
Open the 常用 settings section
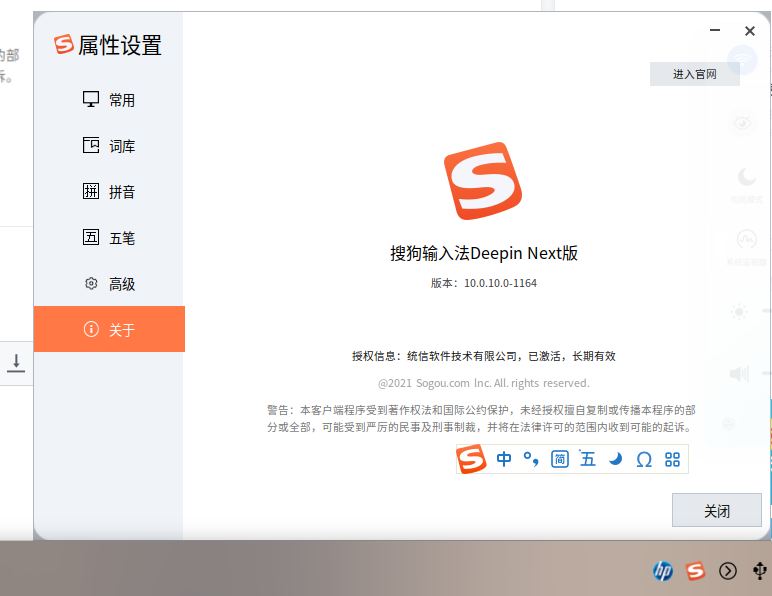click(x=109, y=100)
